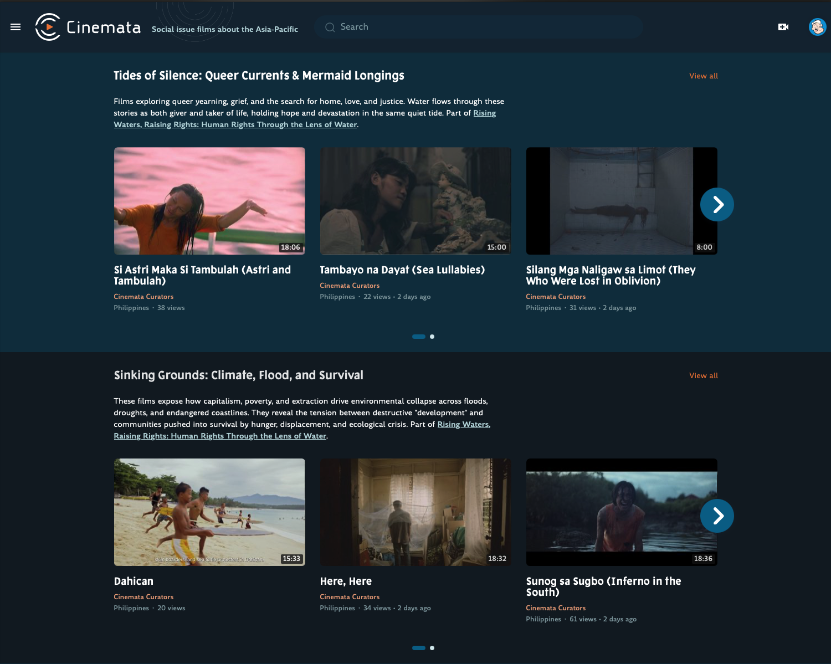Open View all for Sinking Grounds
The image size is (831, 664).
(703, 375)
